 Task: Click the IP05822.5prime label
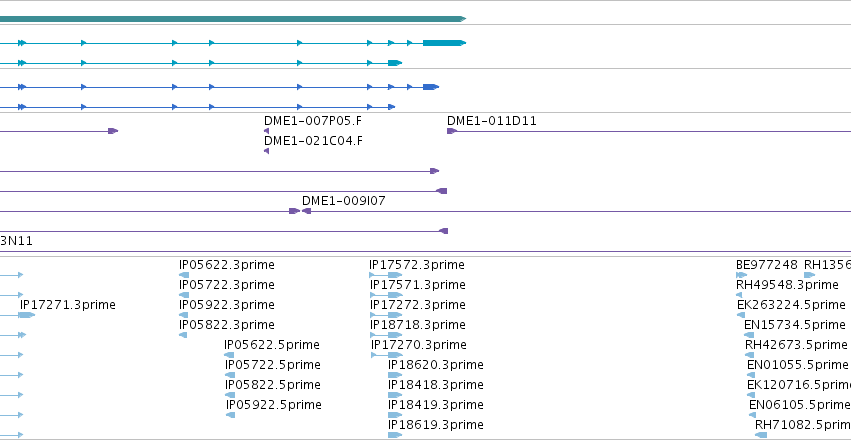273,385
